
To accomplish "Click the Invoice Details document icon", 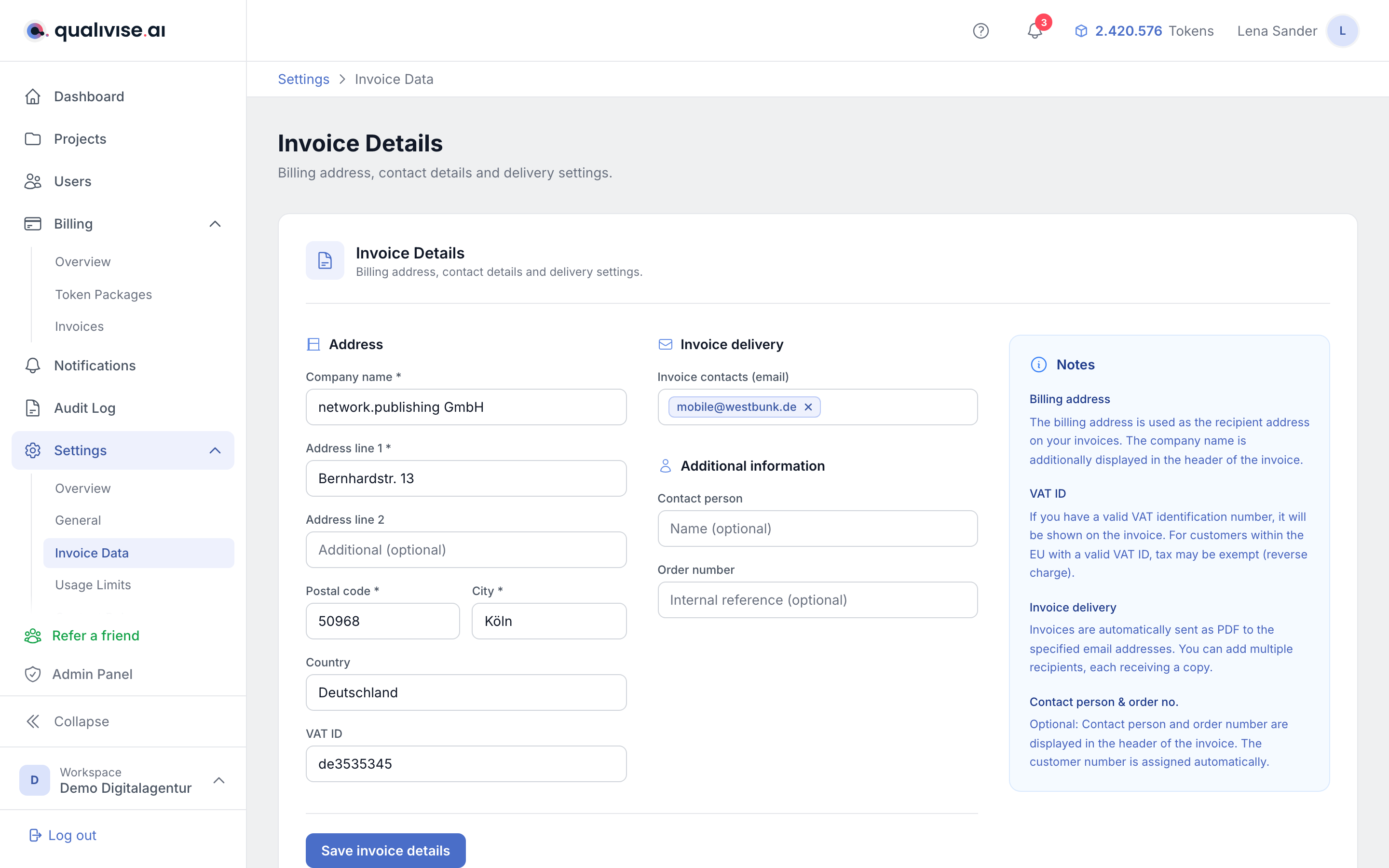I will coord(325,260).
